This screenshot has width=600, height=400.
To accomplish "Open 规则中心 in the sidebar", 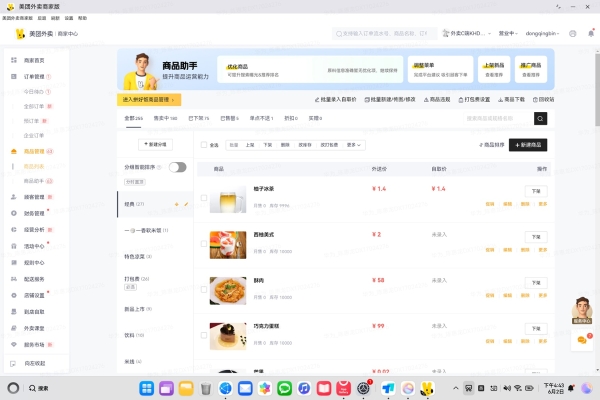I will (34, 263).
